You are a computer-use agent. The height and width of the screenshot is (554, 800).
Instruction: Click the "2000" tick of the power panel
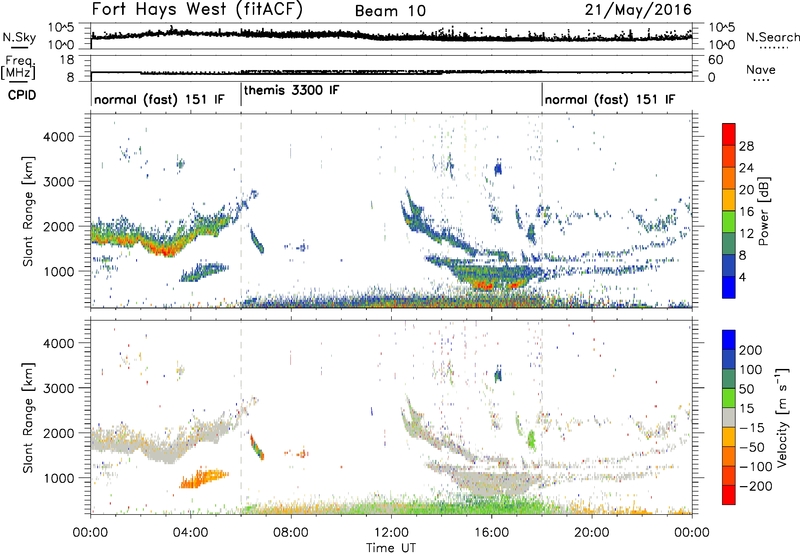click(x=58, y=226)
